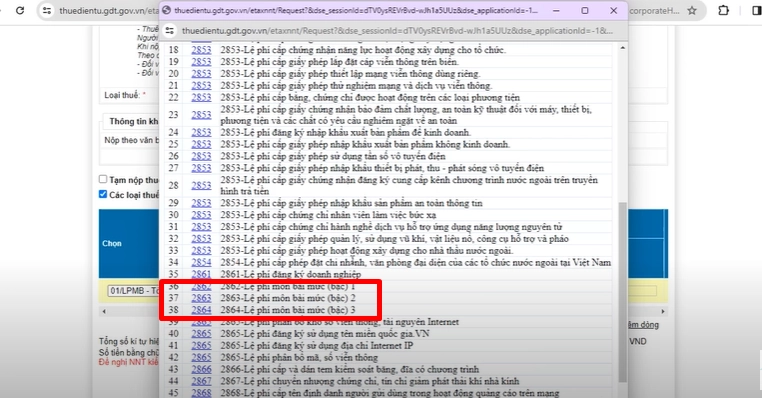Viewport: 762px width, 398px height.
Task: Select code 2863 Lệ phí môn bài bậc 2
Action: pos(201,298)
